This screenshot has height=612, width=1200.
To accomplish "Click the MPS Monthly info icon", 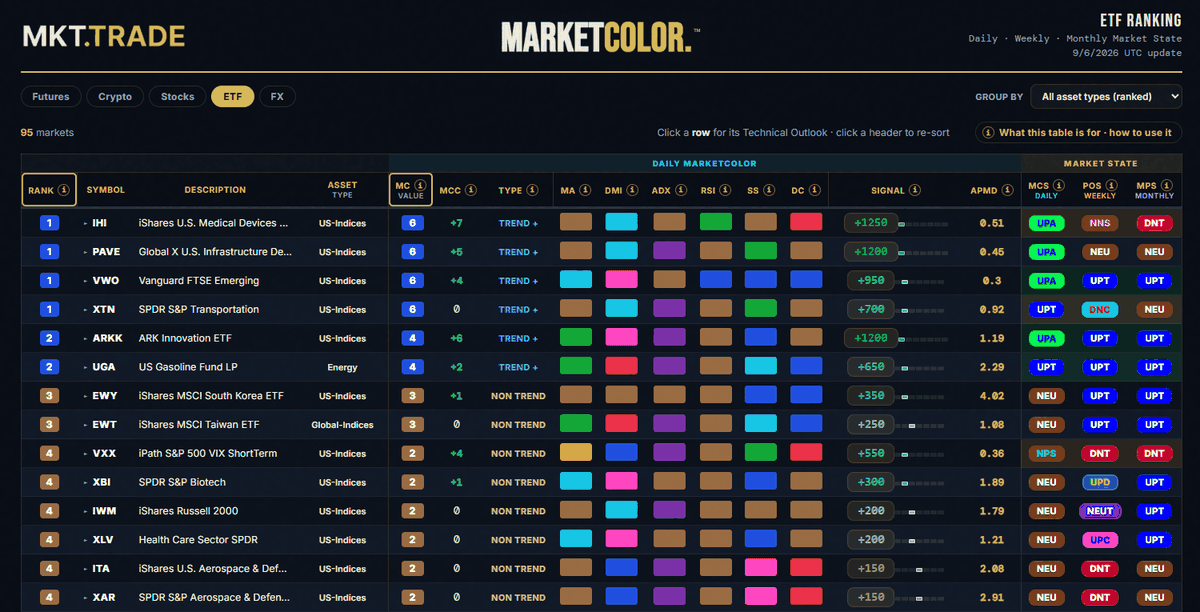I will click(x=1166, y=186).
